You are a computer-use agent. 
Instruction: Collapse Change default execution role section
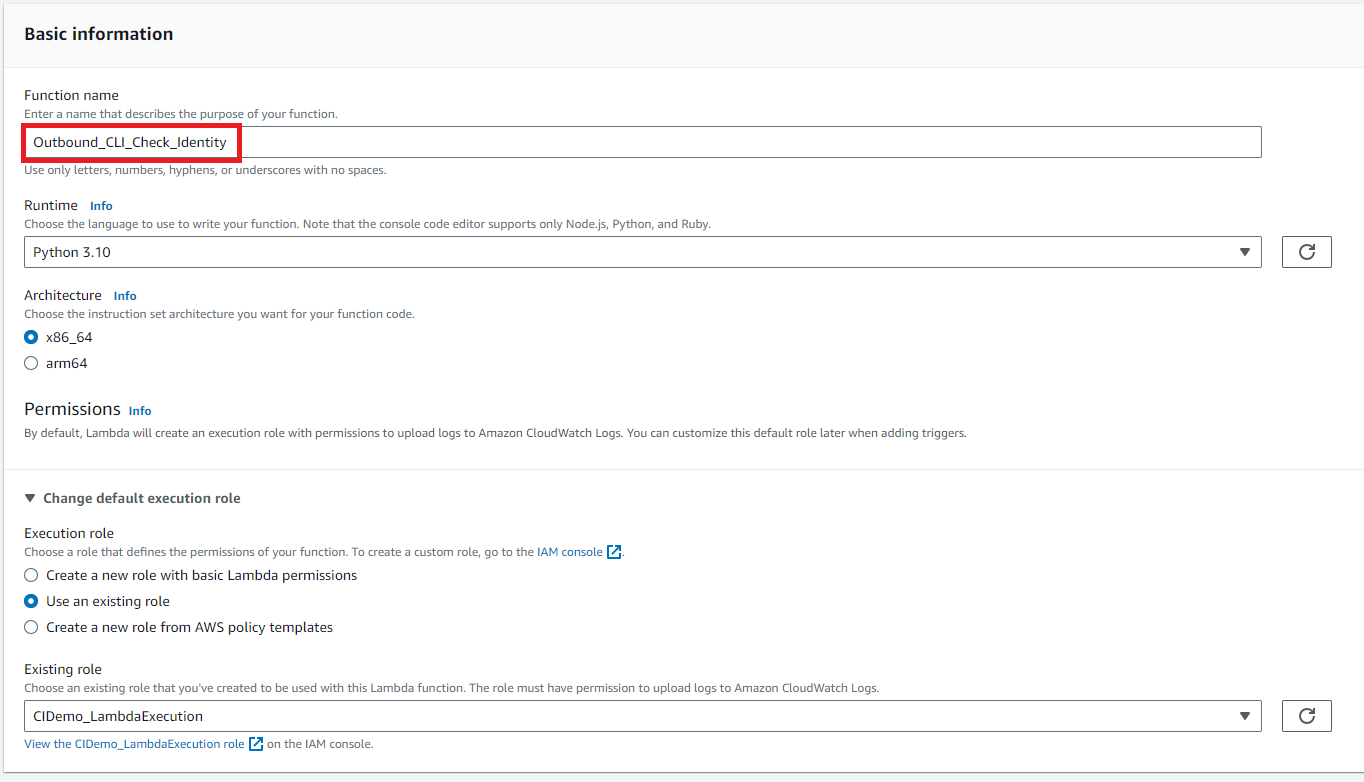(132, 498)
